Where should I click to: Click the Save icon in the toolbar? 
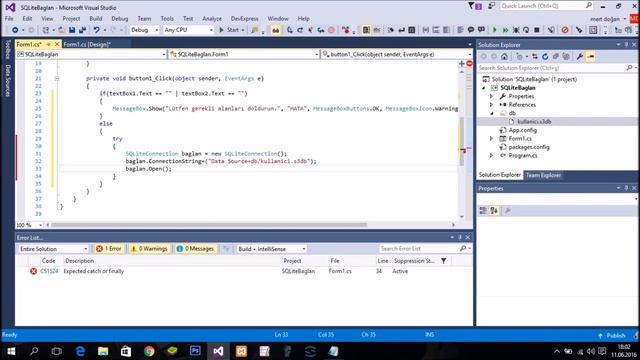point(72,30)
